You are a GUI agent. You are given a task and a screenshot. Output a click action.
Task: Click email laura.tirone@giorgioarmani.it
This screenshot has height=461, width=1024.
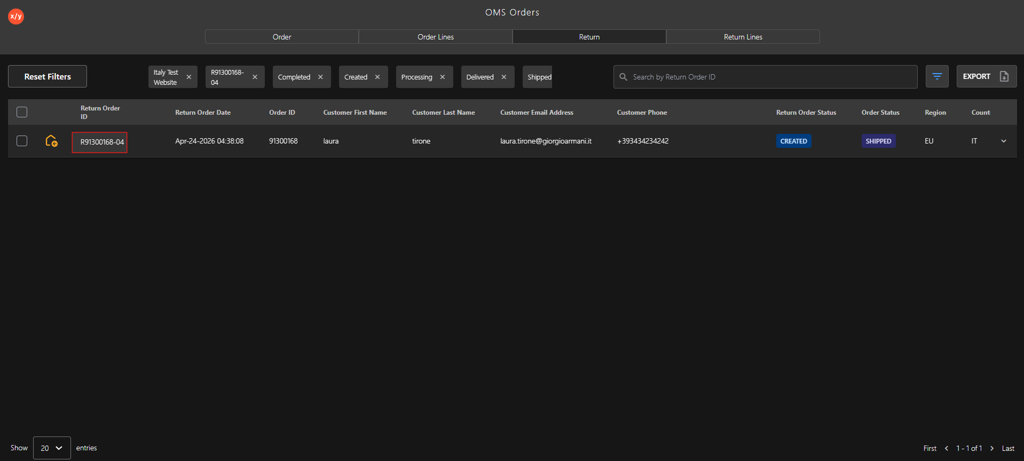(546, 141)
